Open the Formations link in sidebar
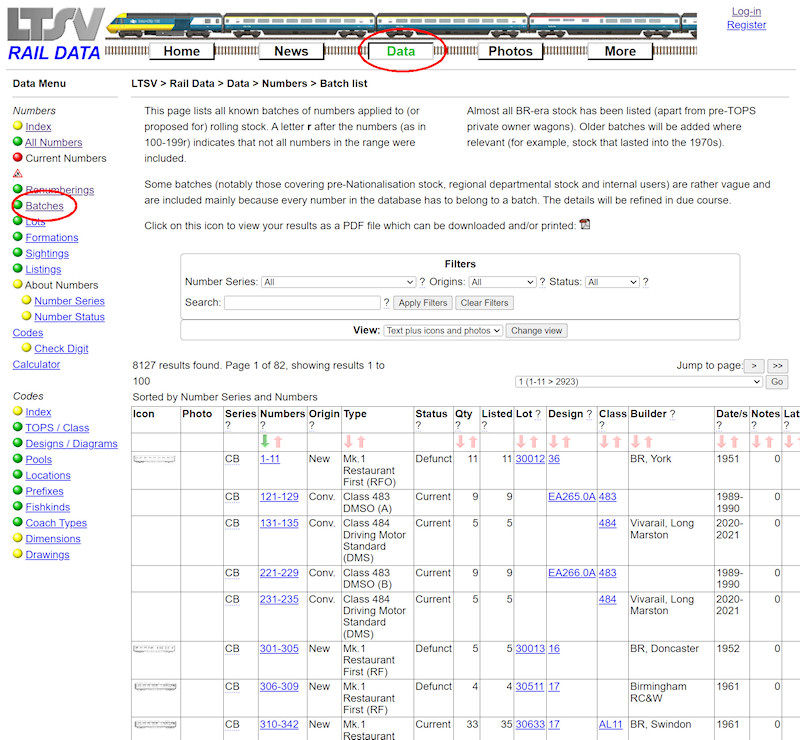This screenshot has height=740, width=800. coord(52,238)
